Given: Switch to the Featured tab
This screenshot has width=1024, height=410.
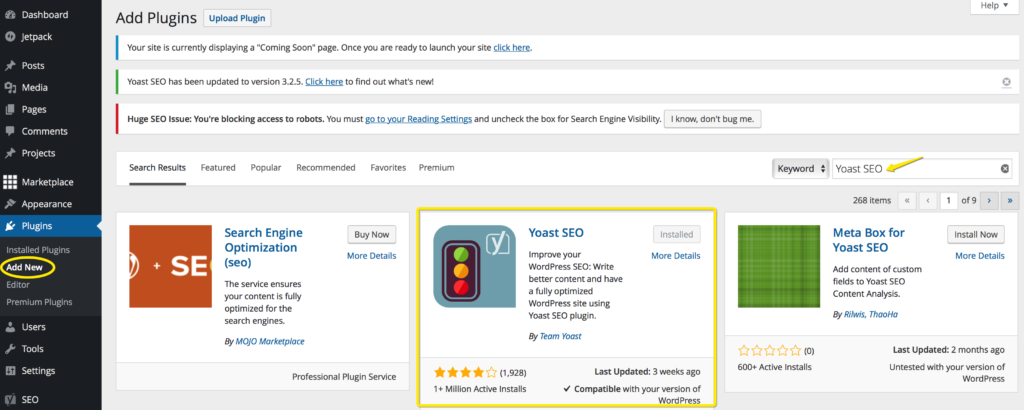Looking at the screenshot, I should tap(218, 168).
